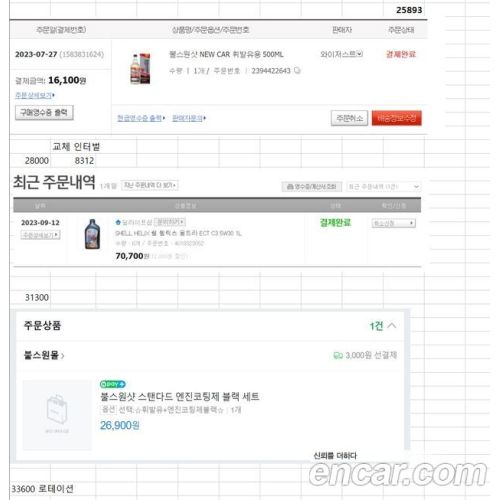Image resolution: width=500 pixels, height=500 pixels.
Task: Click the 지난 주문내역 더 보기 button
Action: [x=150, y=185]
